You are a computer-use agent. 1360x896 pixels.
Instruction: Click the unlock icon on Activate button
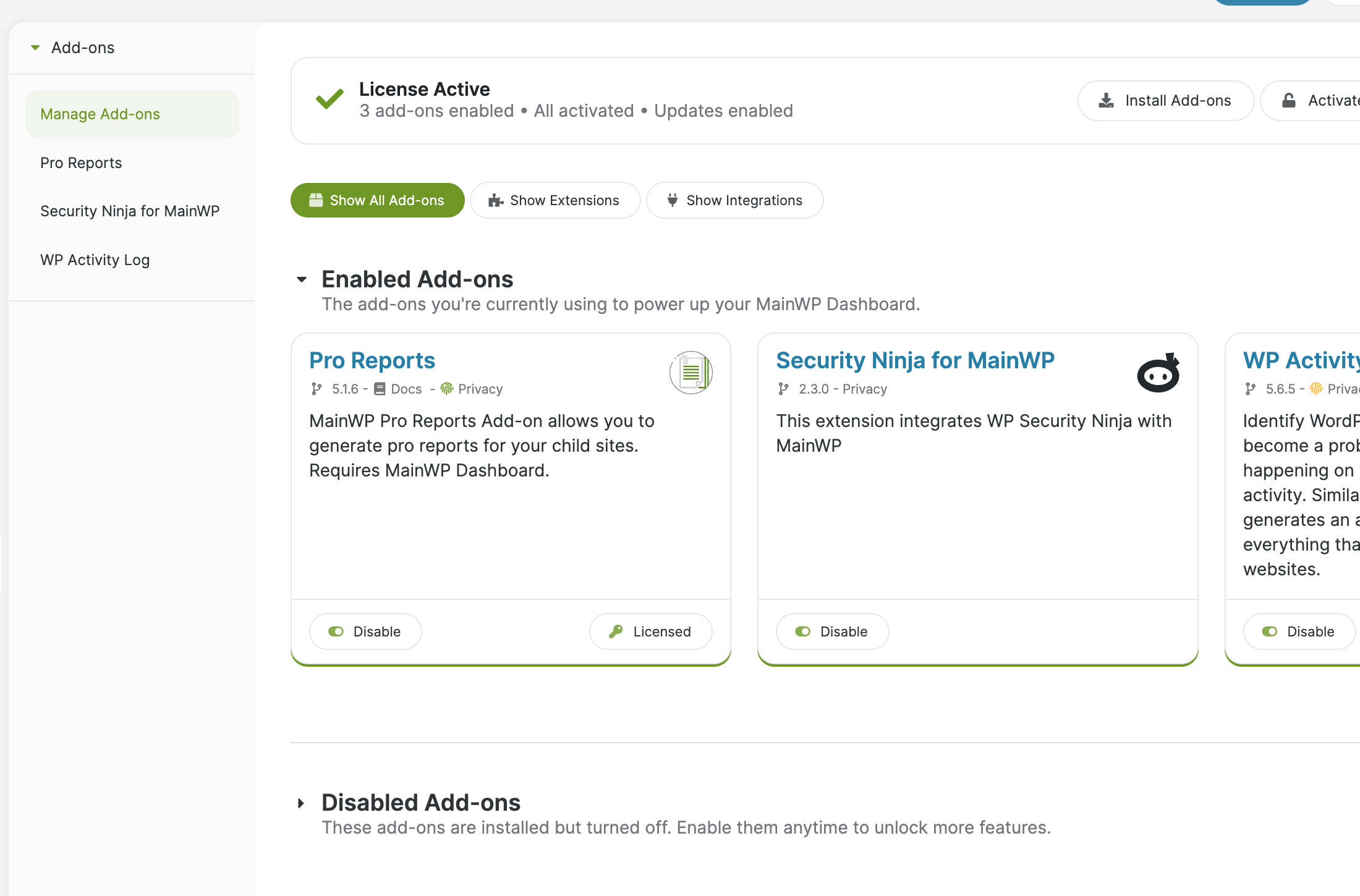pos(1289,101)
